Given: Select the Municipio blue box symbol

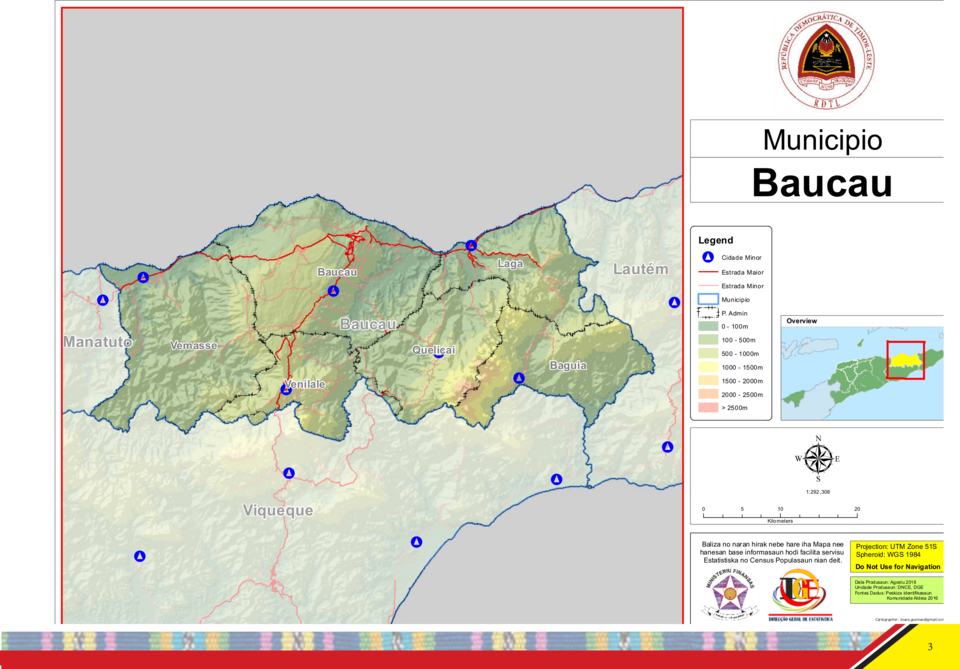Looking at the screenshot, I should pyautogui.click(x=708, y=299).
